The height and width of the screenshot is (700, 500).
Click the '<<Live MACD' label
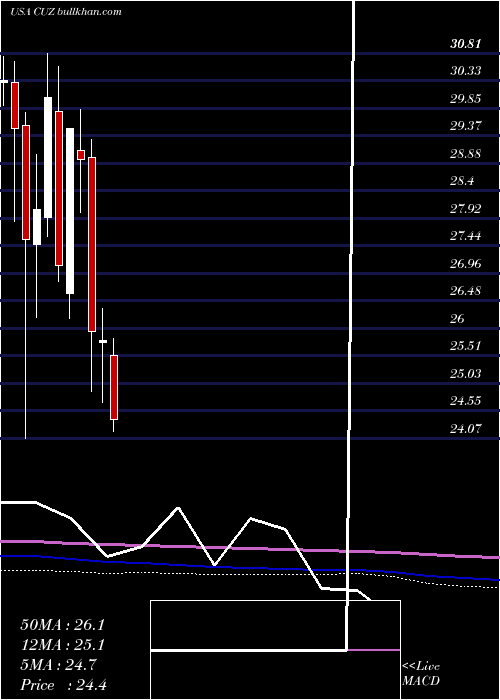point(421,673)
